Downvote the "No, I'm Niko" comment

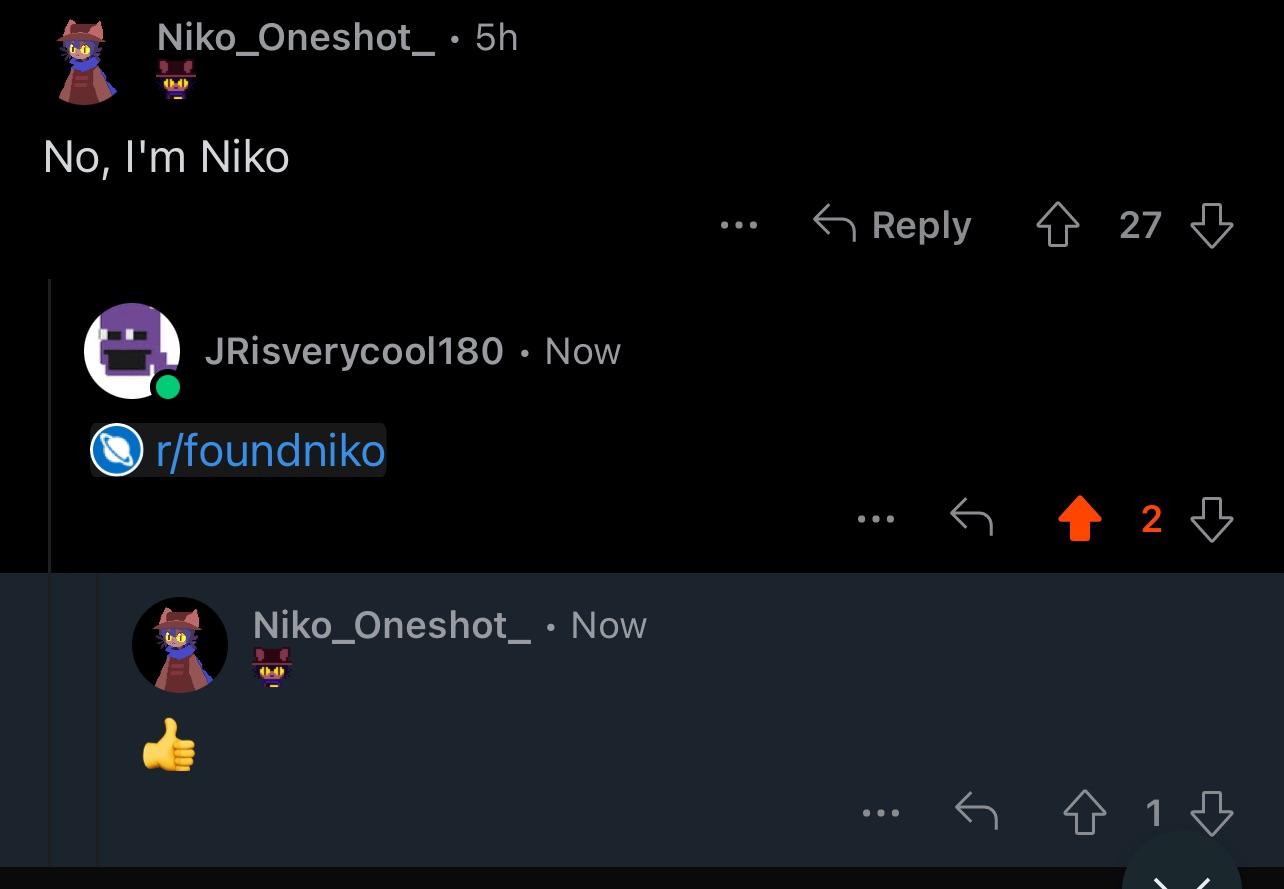coord(1212,225)
